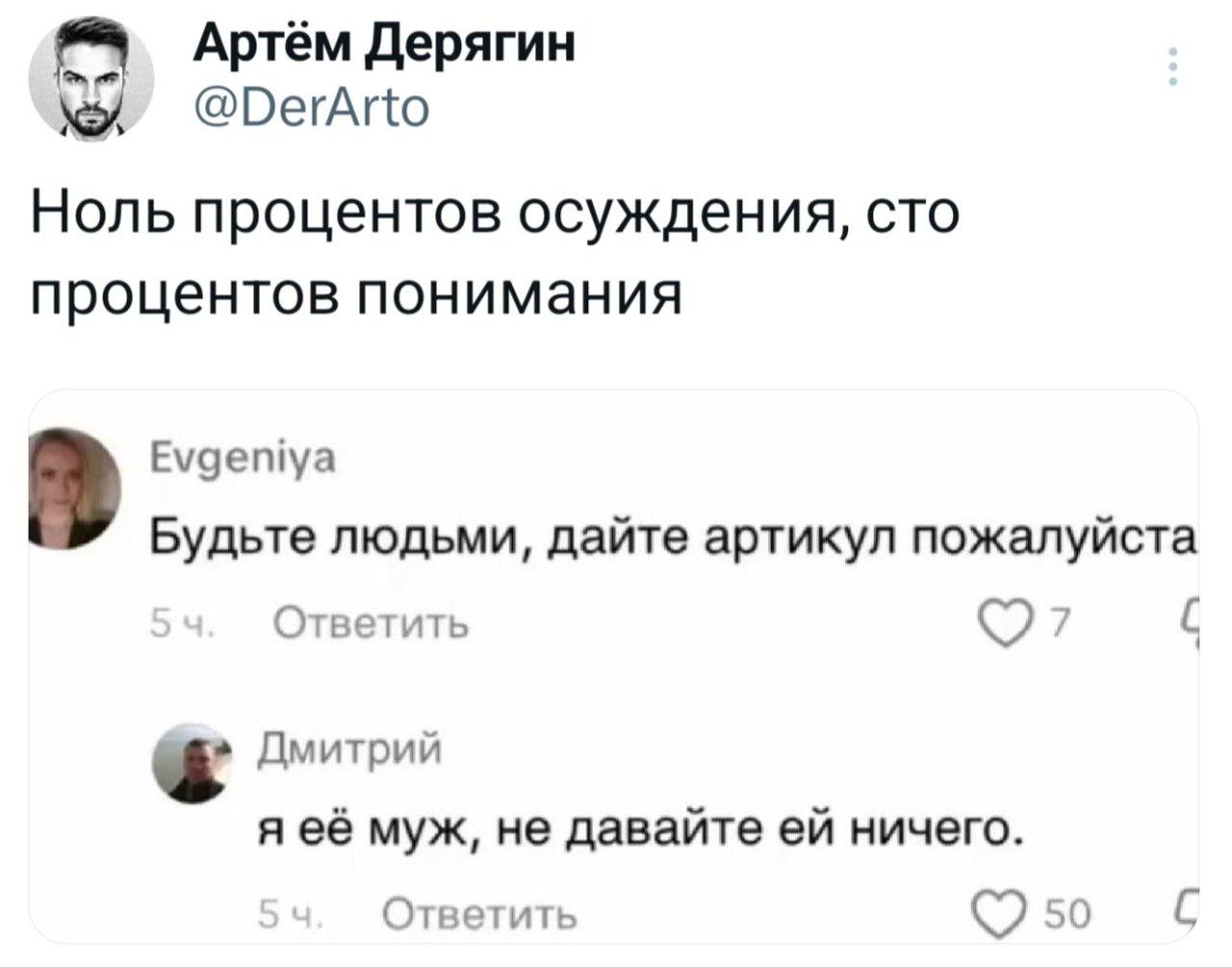Open the three-dot tweet options menu
This screenshot has width=1232, height=968.
(1171, 67)
